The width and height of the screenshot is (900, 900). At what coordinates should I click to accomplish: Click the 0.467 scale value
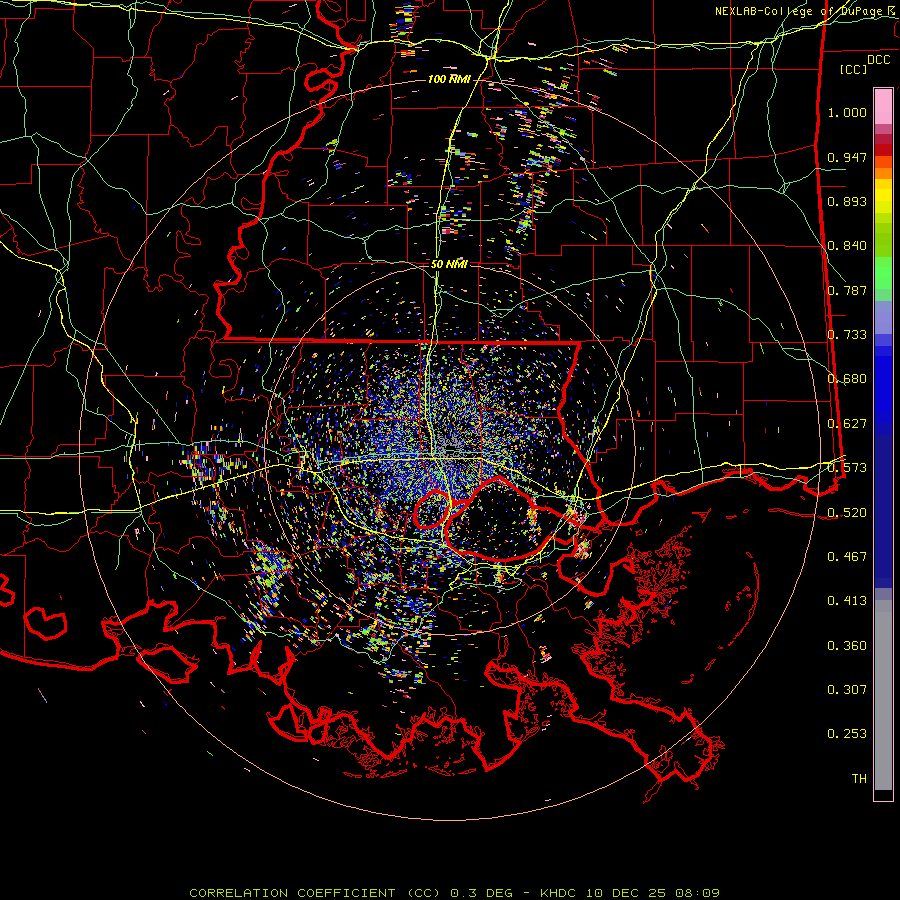point(847,557)
